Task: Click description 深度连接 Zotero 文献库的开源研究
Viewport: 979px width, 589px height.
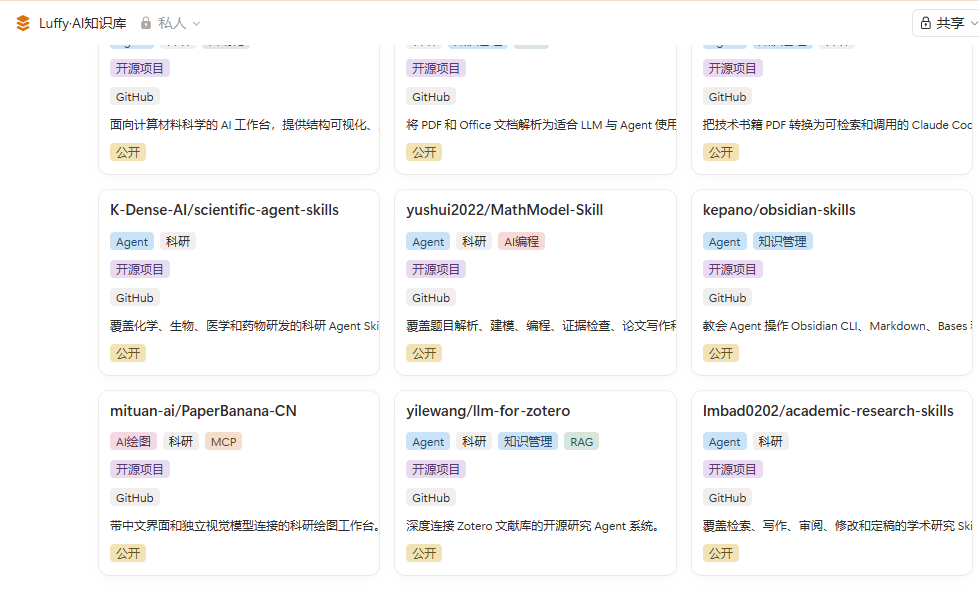Action: (534, 526)
